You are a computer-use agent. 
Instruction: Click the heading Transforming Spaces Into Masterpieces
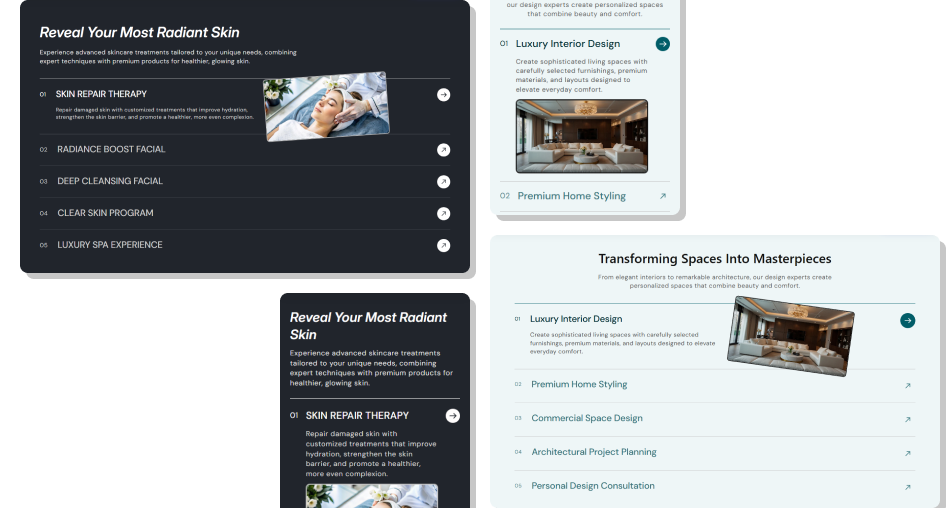715,259
